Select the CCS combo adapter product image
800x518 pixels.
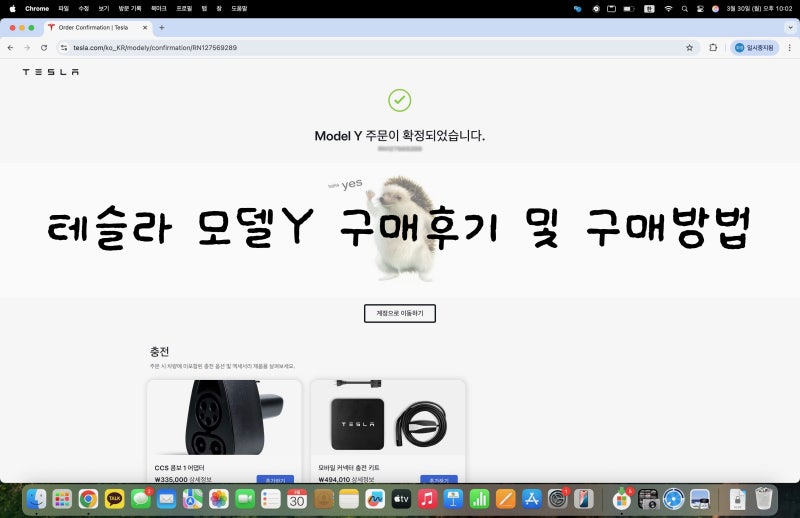[x=224, y=417]
